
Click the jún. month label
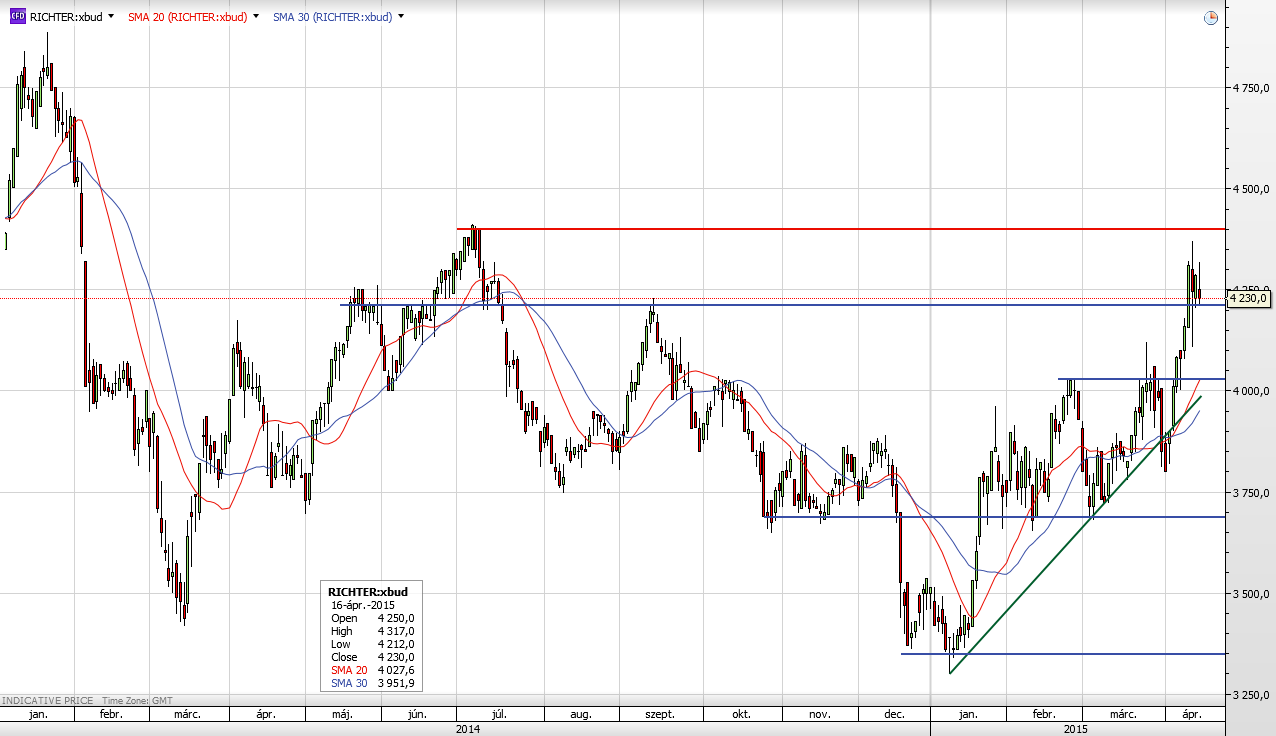(x=418, y=715)
